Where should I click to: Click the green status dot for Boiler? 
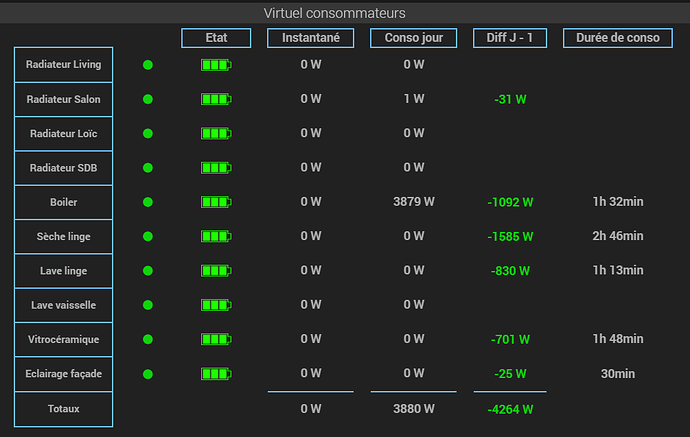click(148, 202)
